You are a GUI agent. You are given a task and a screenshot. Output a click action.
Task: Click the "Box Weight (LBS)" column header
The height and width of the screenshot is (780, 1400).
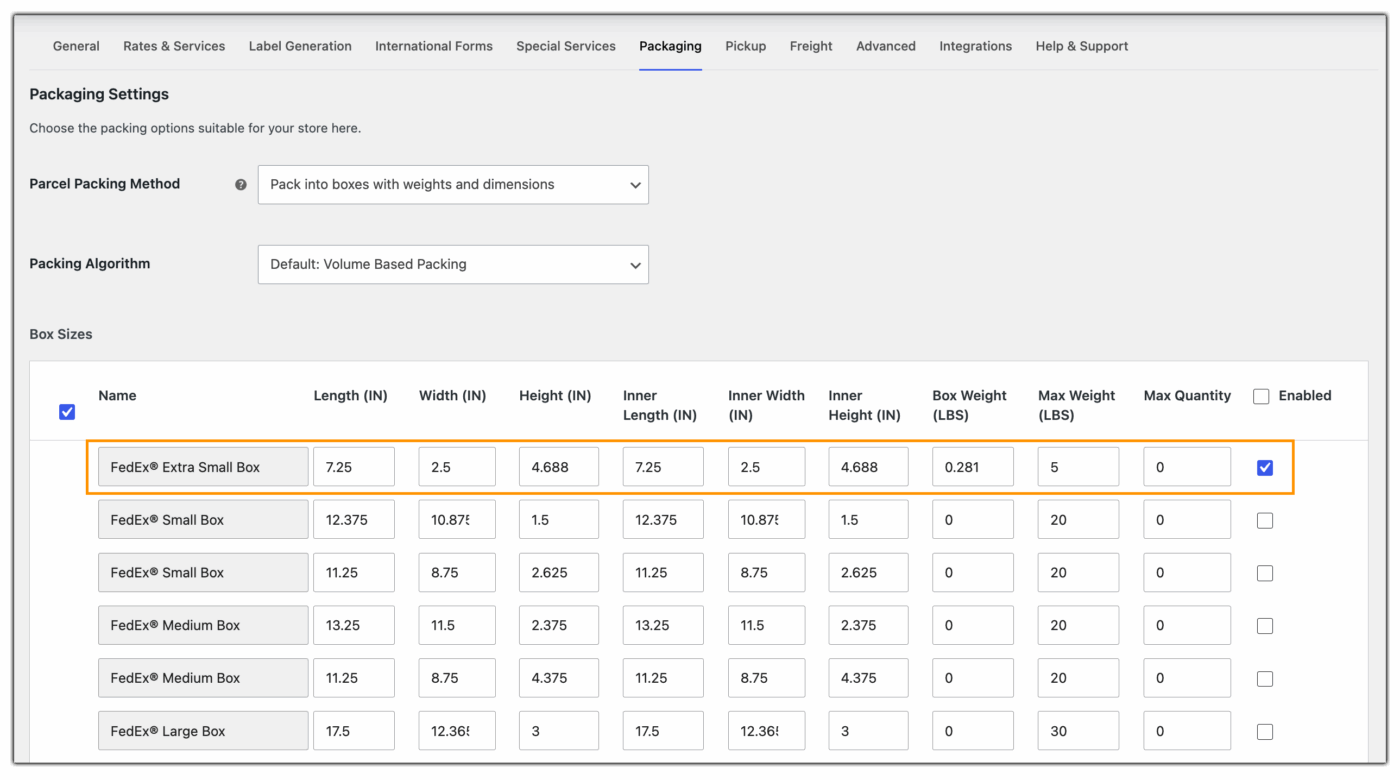pyautogui.click(x=969, y=405)
